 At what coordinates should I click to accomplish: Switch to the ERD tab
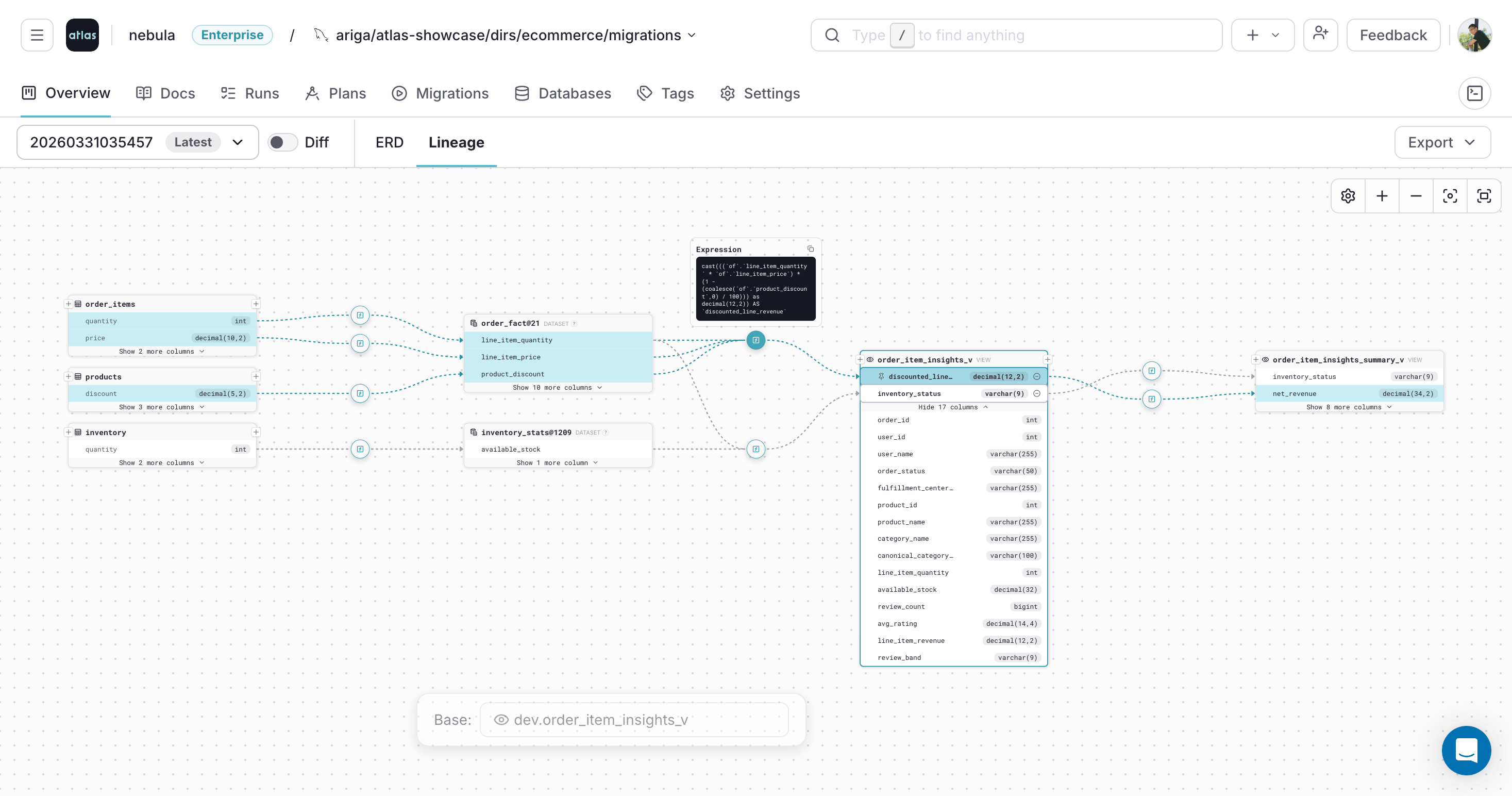(389, 142)
